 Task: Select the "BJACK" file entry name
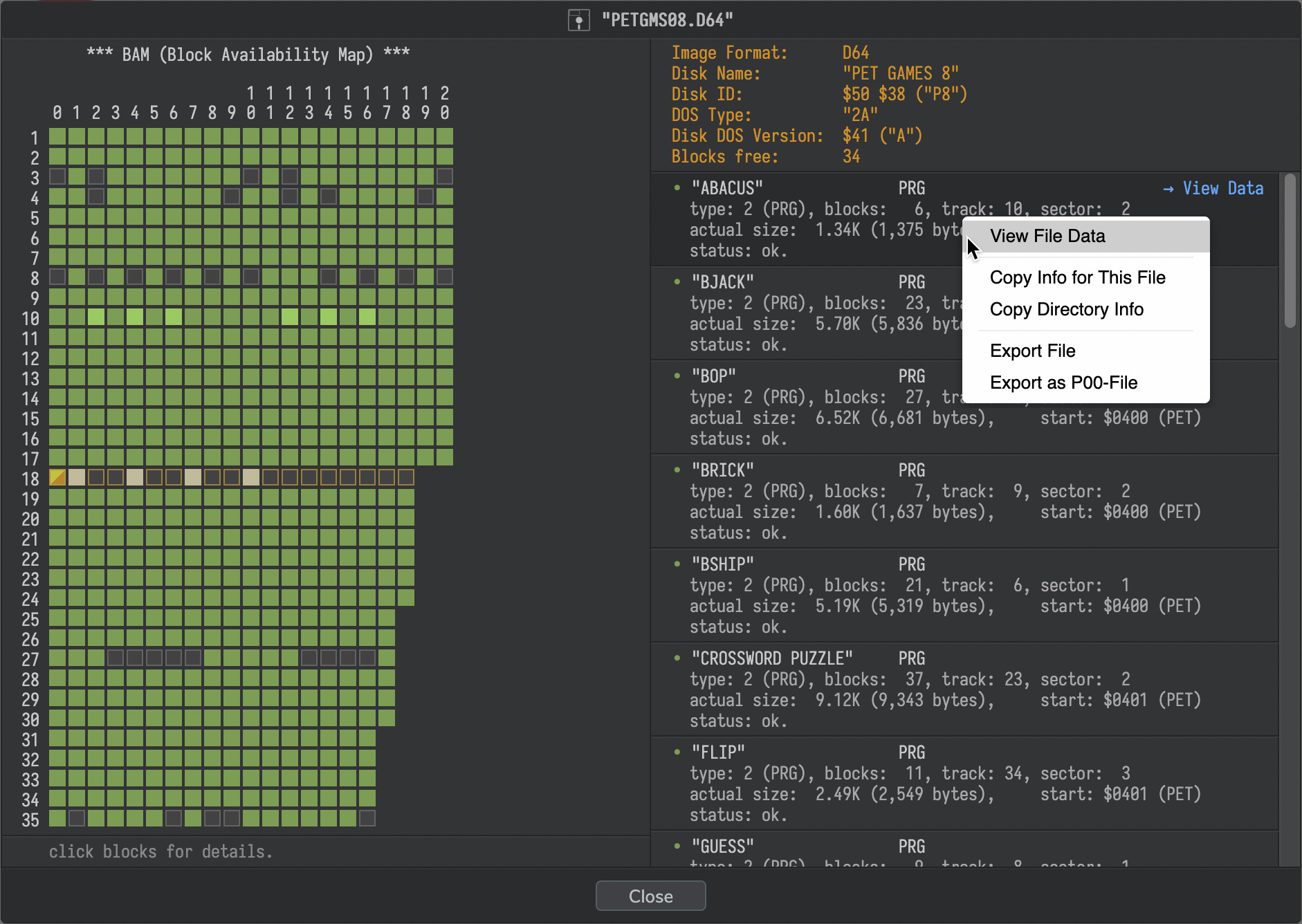[723, 283]
